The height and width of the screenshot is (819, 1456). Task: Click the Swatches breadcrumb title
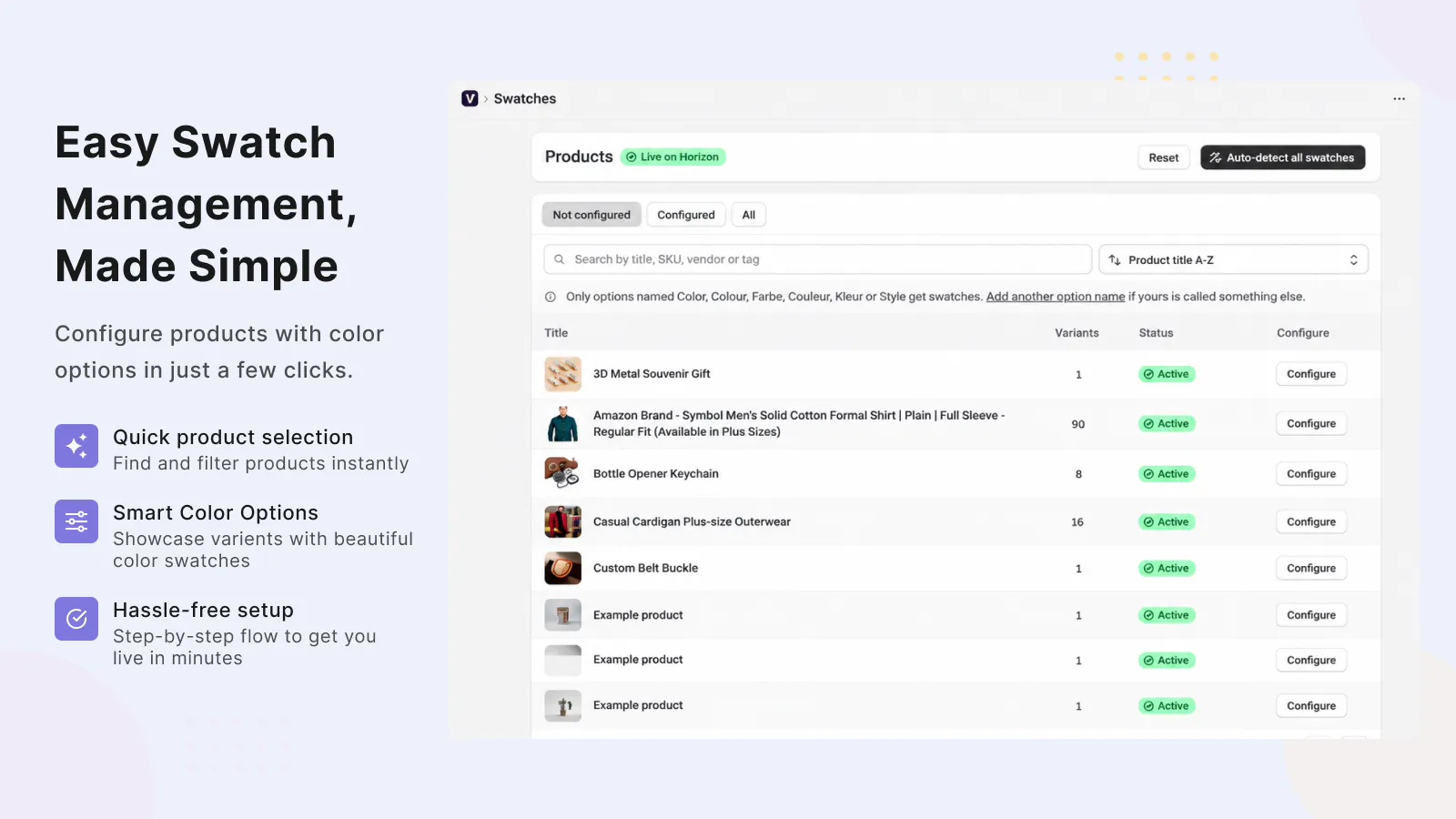tap(525, 99)
